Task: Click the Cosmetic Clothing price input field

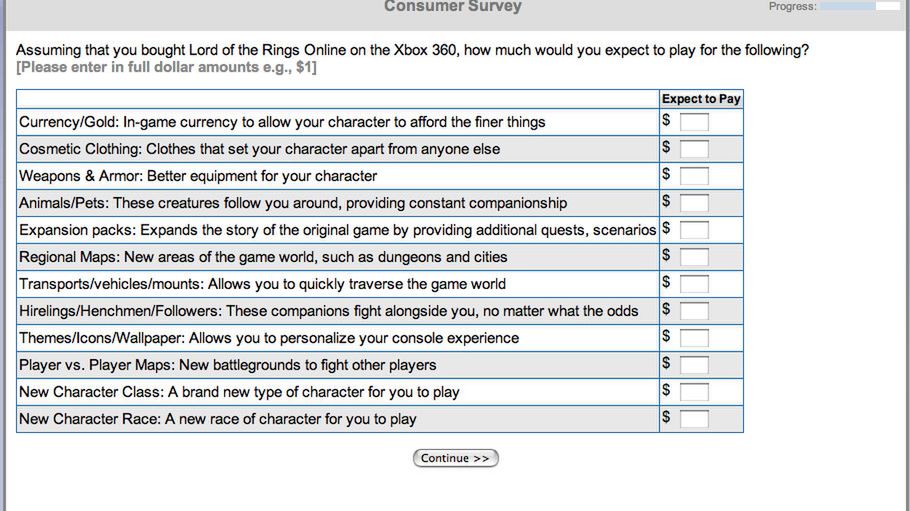Action: click(694, 149)
